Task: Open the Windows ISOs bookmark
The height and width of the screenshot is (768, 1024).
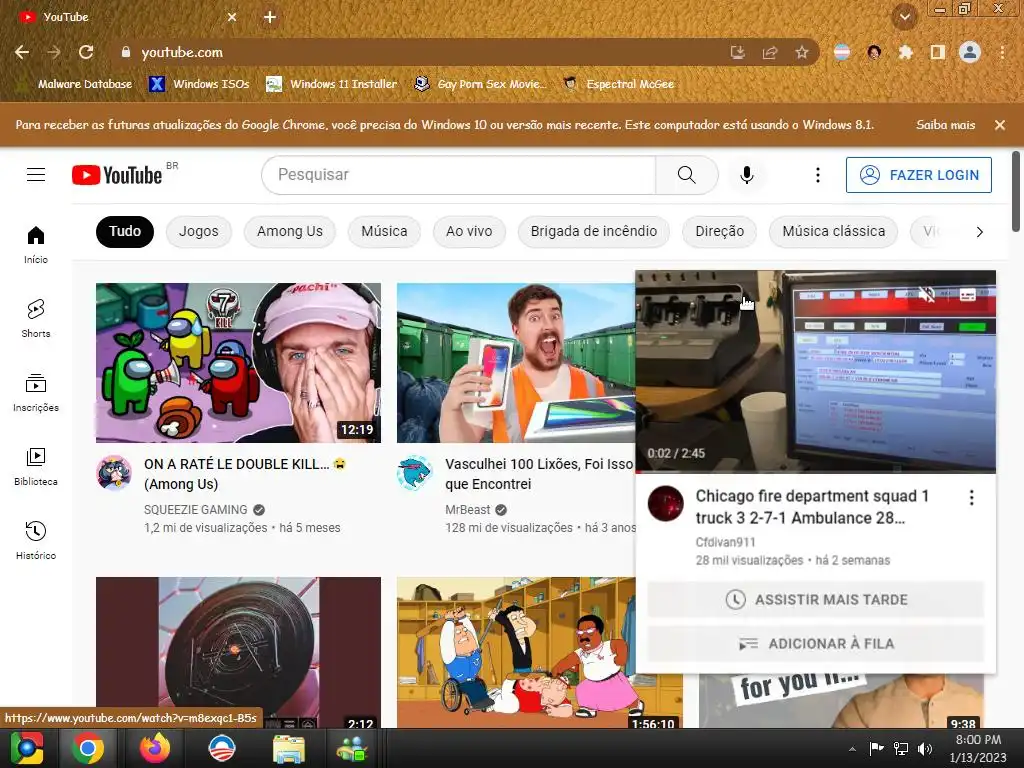Action: tap(200, 84)
